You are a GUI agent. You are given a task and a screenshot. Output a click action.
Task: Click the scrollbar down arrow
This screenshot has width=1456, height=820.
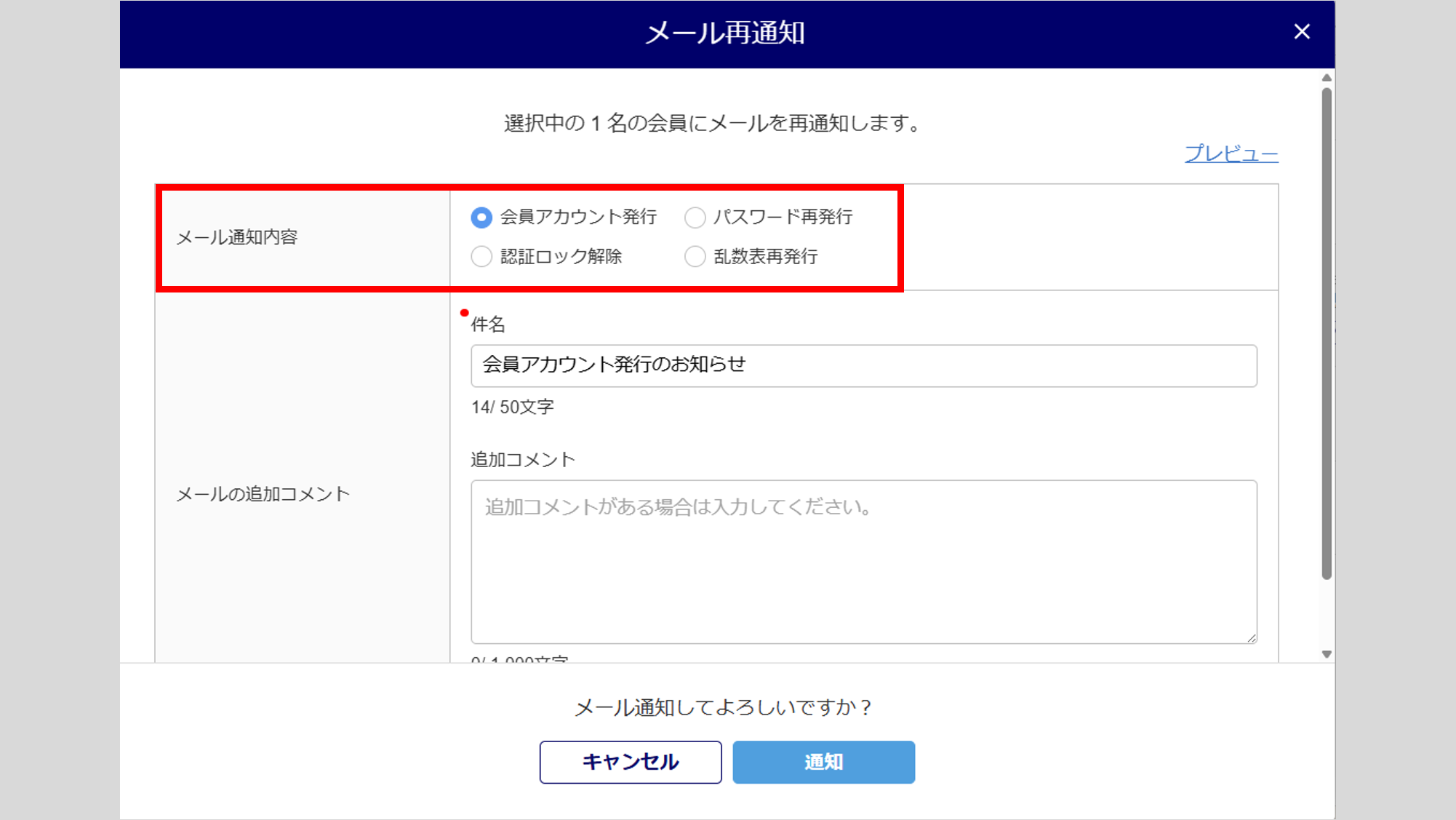[x=1327, y=654]
